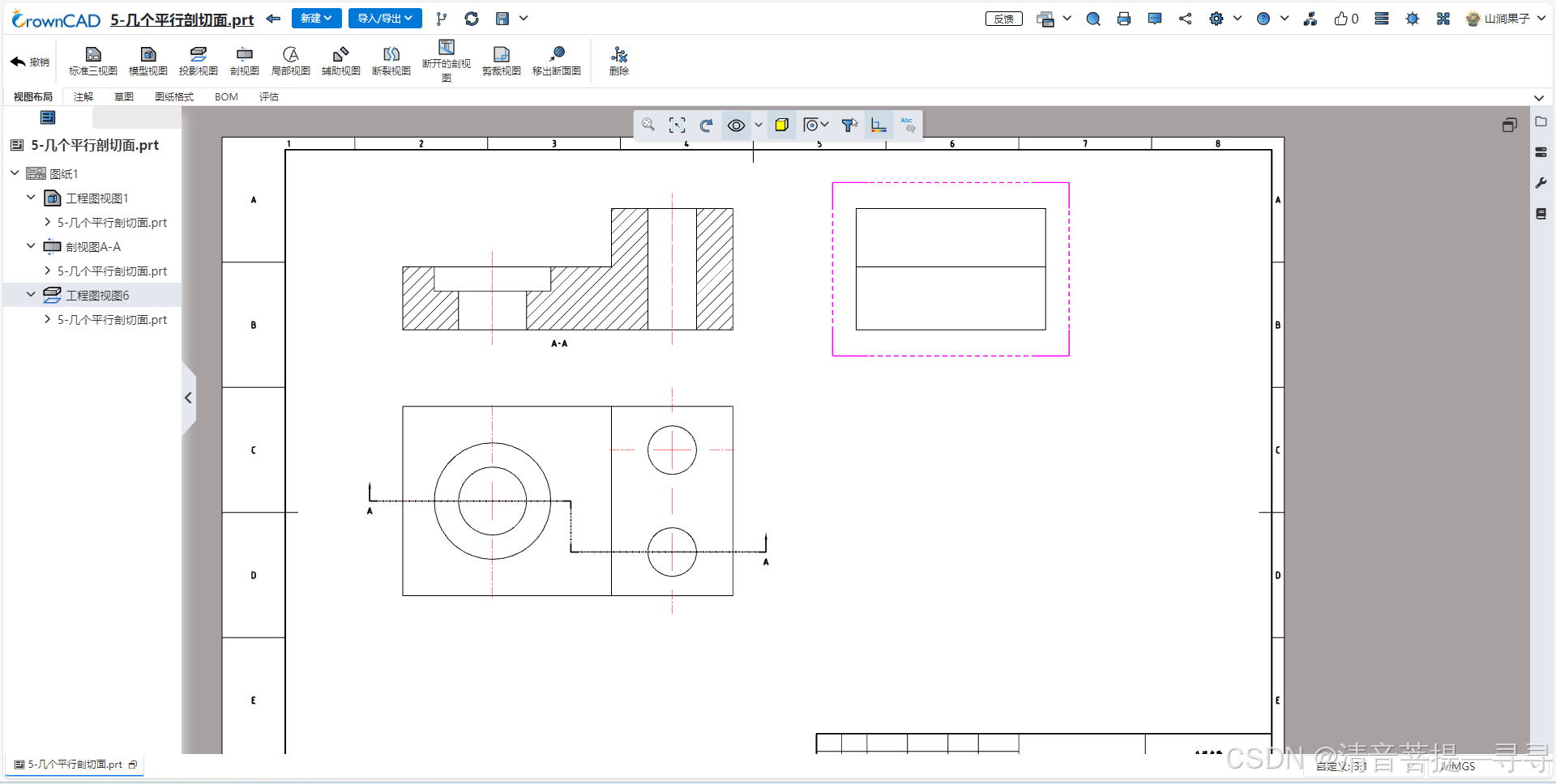Viewport: 1556px width, 784px height.
Task: Click the restore window icon in canvas
Action: click(1509, 125)
